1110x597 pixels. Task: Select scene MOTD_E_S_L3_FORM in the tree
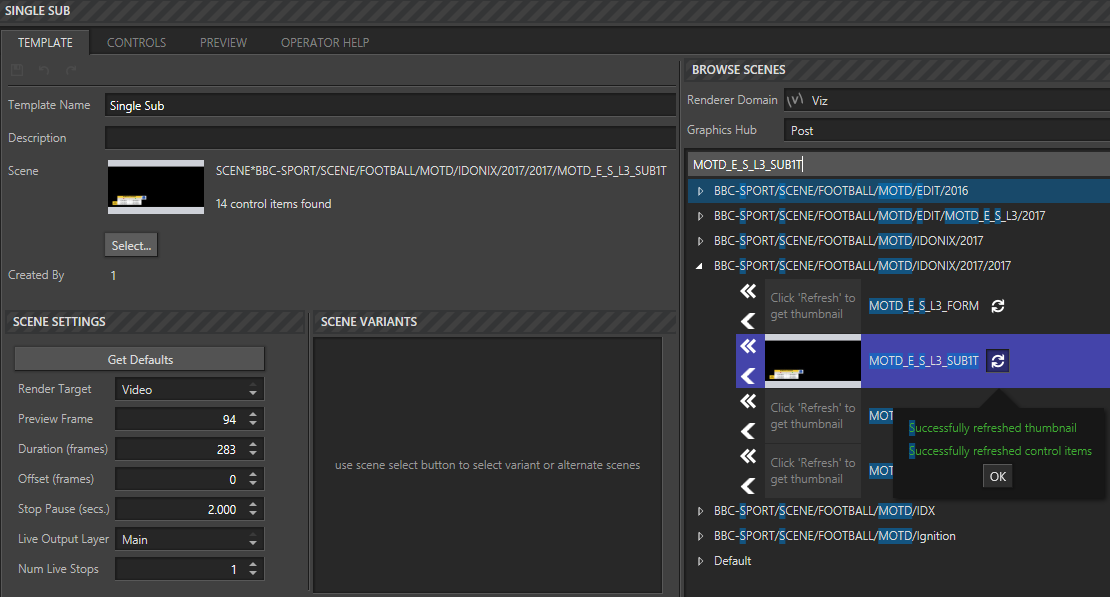click(924, 306)
